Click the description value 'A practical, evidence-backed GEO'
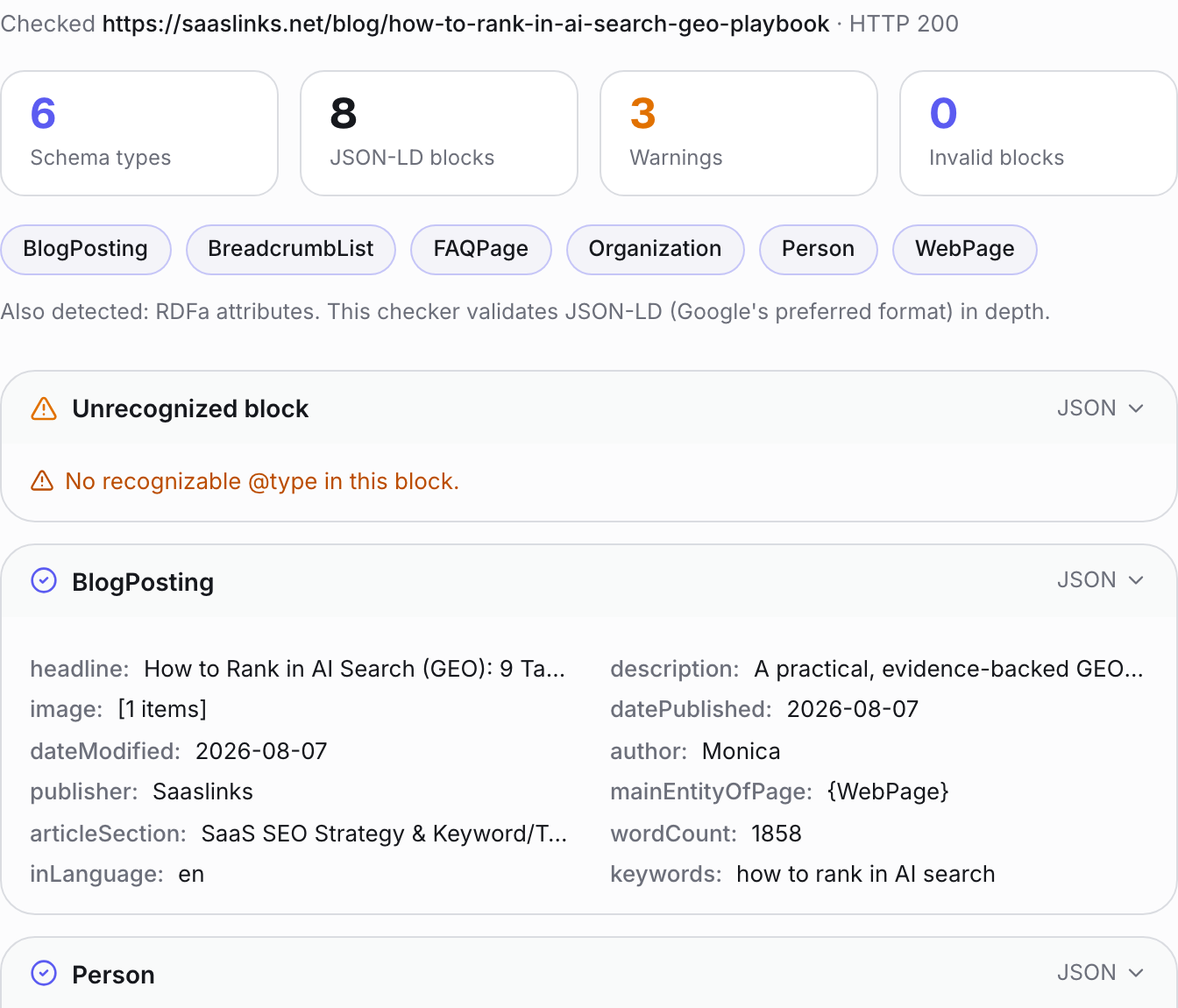This screenshot has width=1178, height=1008. [x=948, y=669]
